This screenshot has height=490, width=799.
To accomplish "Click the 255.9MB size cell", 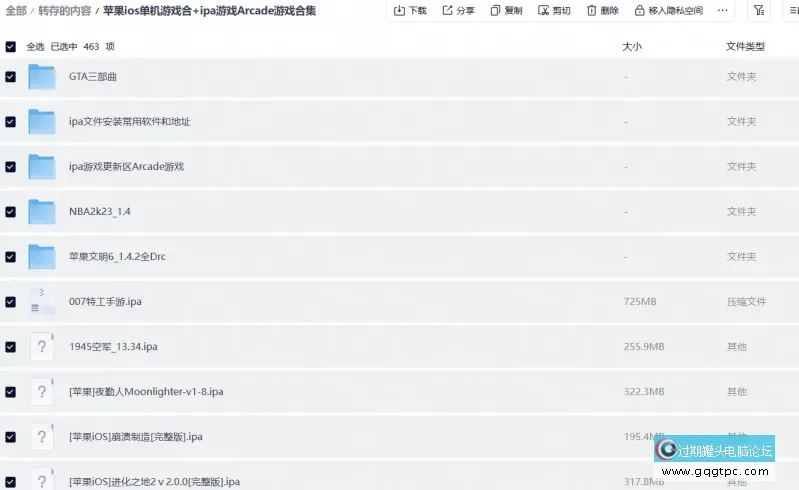I will click(644, 346).
